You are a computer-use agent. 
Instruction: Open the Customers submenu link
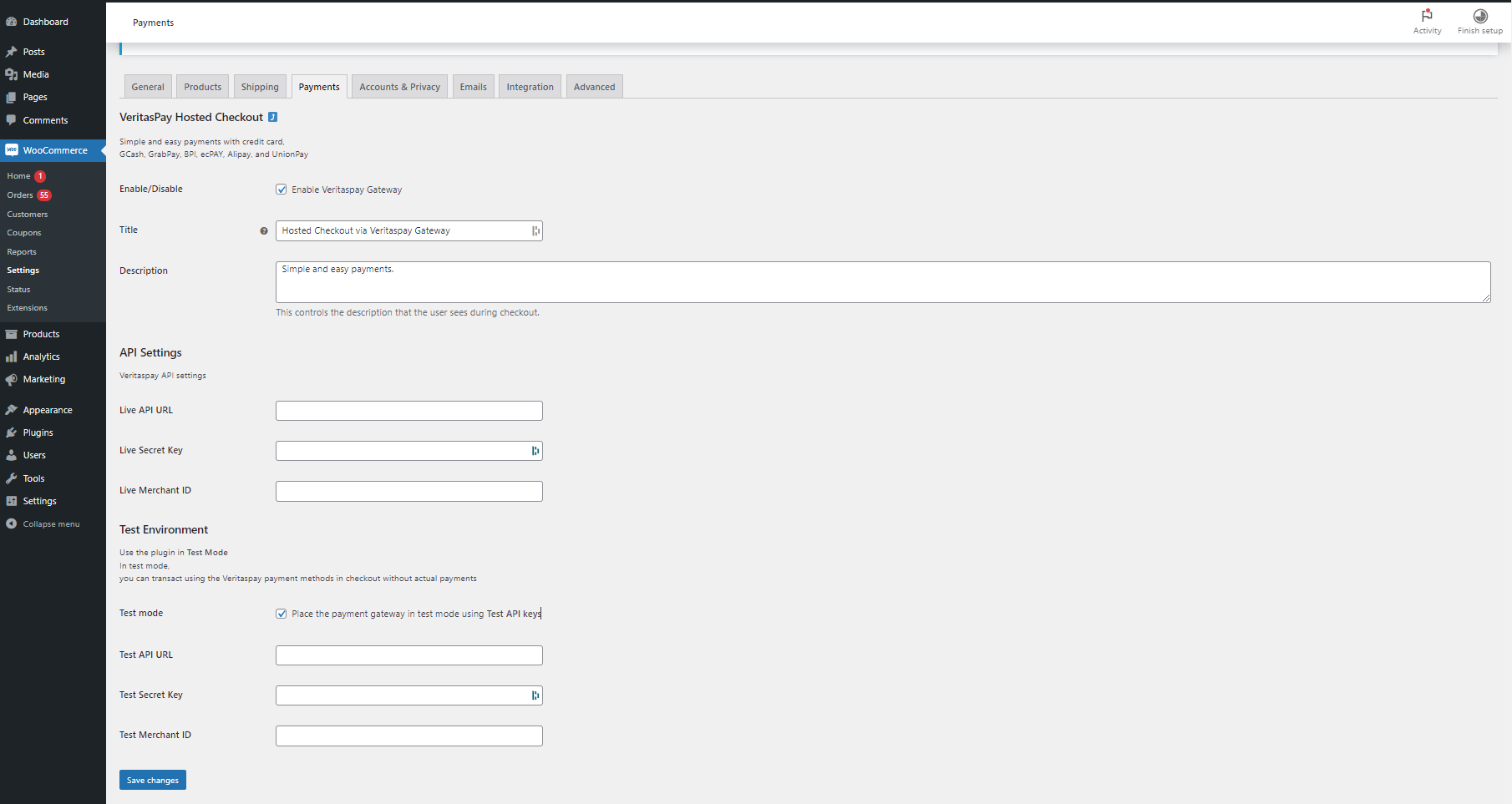pos(28,215)
